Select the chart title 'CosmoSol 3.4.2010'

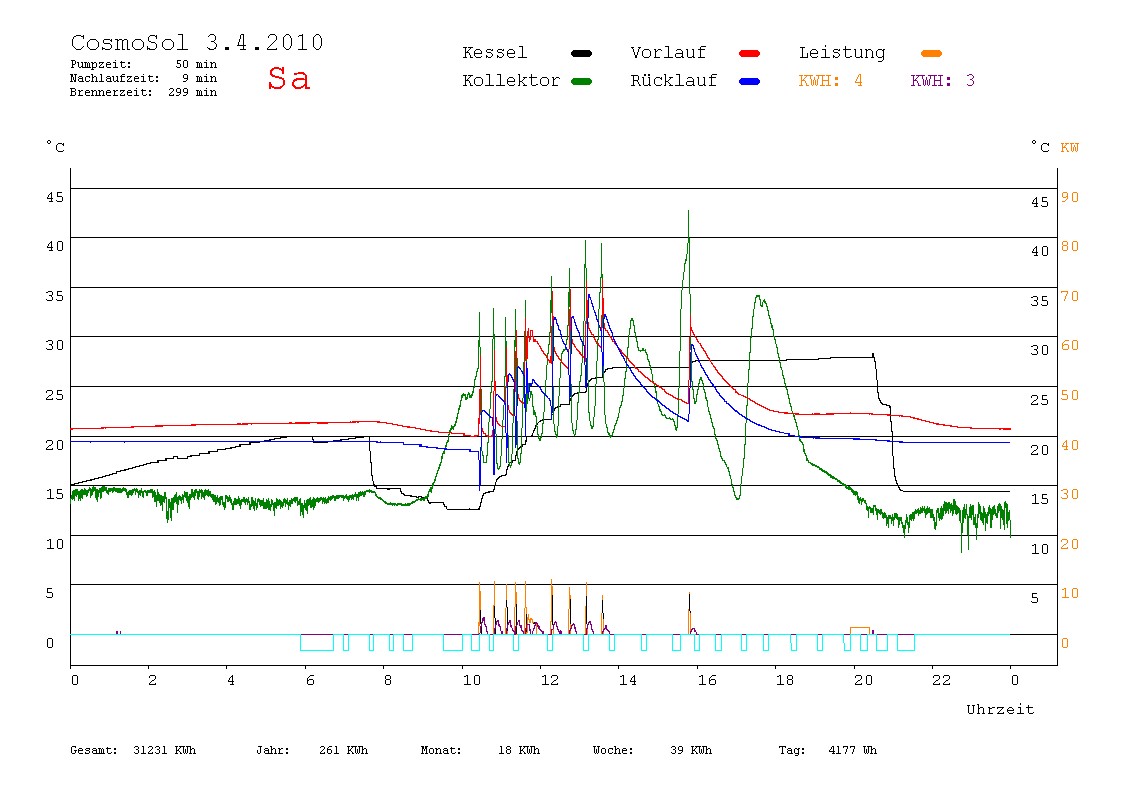coord(197,42)
